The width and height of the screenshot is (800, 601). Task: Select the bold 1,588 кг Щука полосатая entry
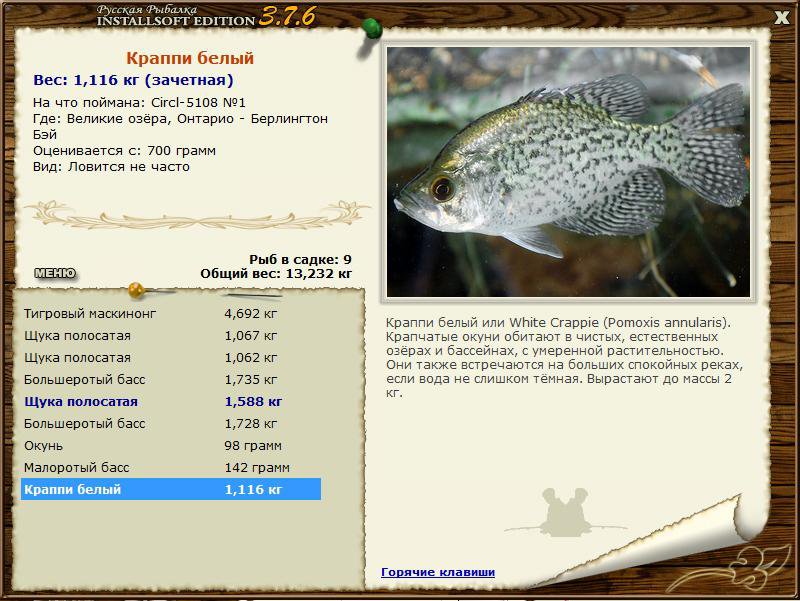click(171, 401)
